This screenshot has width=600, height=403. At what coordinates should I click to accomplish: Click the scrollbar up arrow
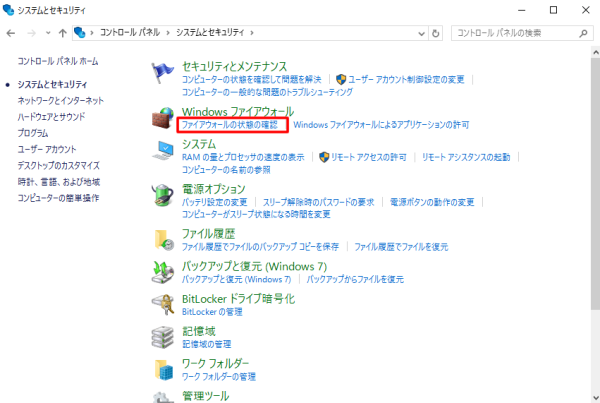click(x=595, y=52)
